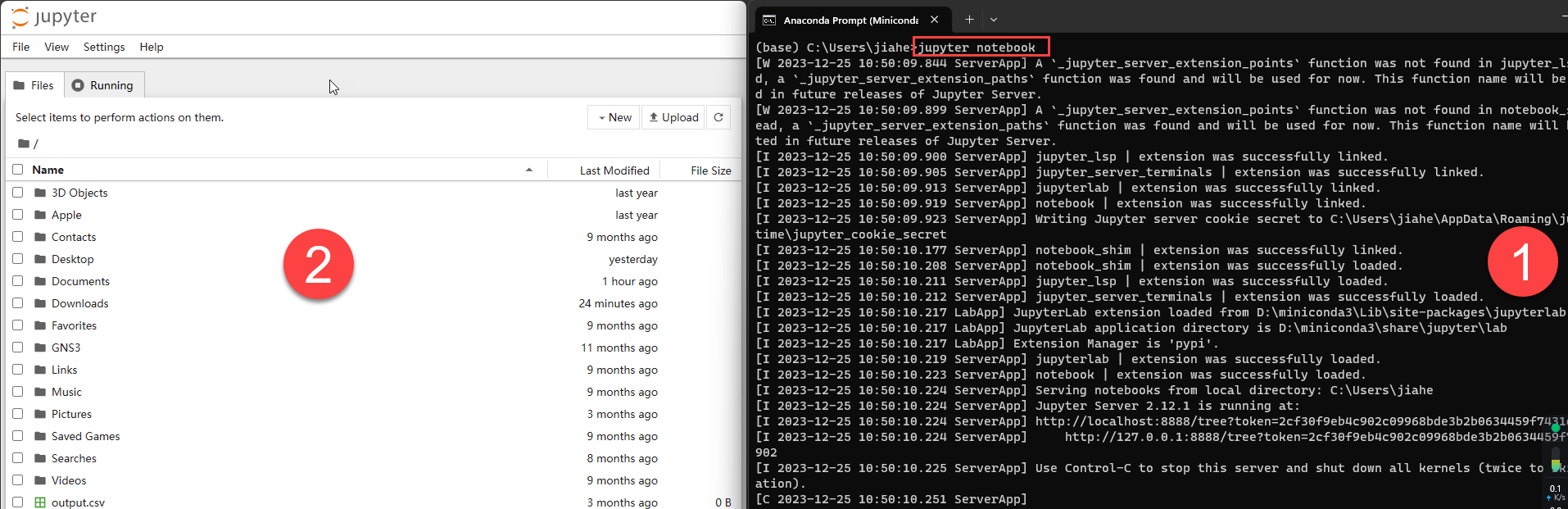Click the Searches folder icon
The height and width of the screenshot is (509, 1568).
(x=40, y=458)
